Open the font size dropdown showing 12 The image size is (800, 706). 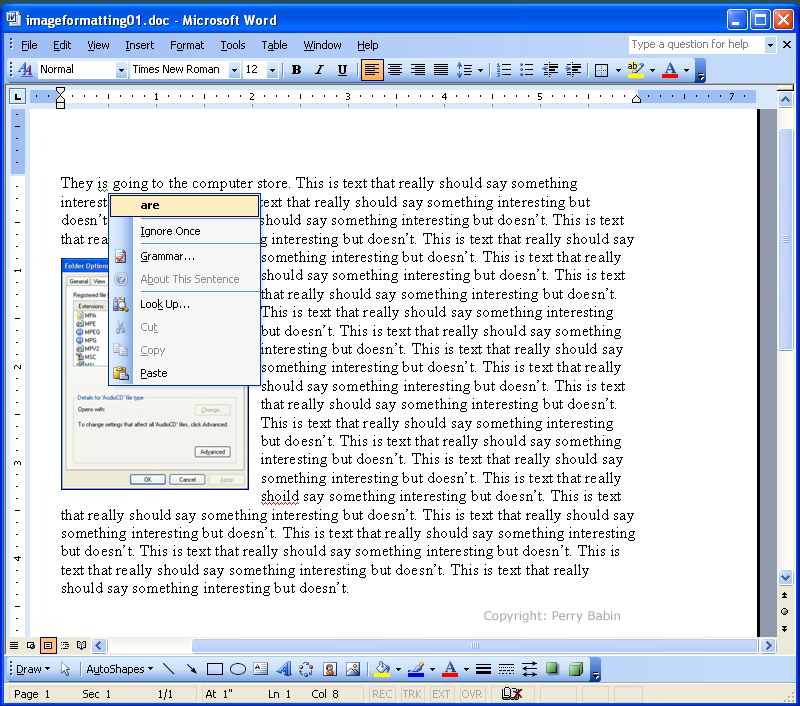tap(272, 70)
